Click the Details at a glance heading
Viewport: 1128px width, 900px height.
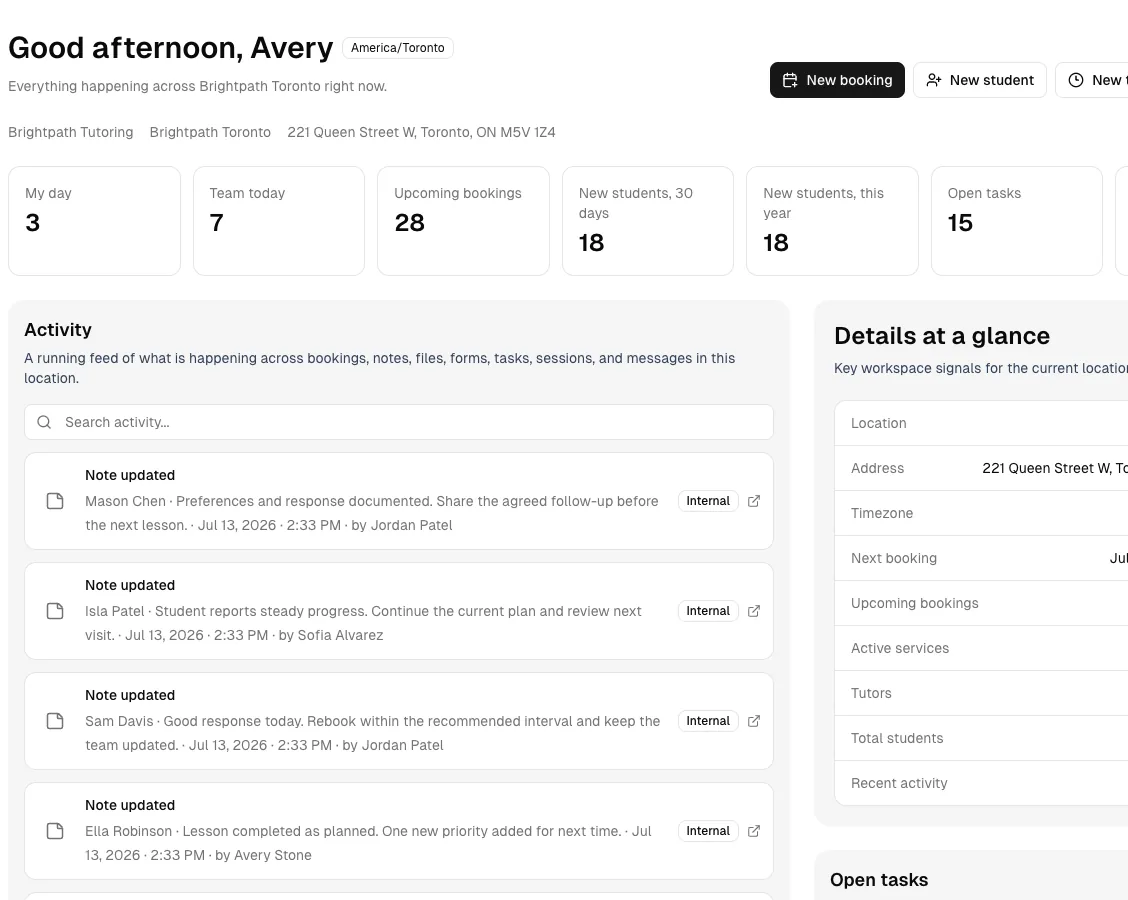tap(942, 336)
